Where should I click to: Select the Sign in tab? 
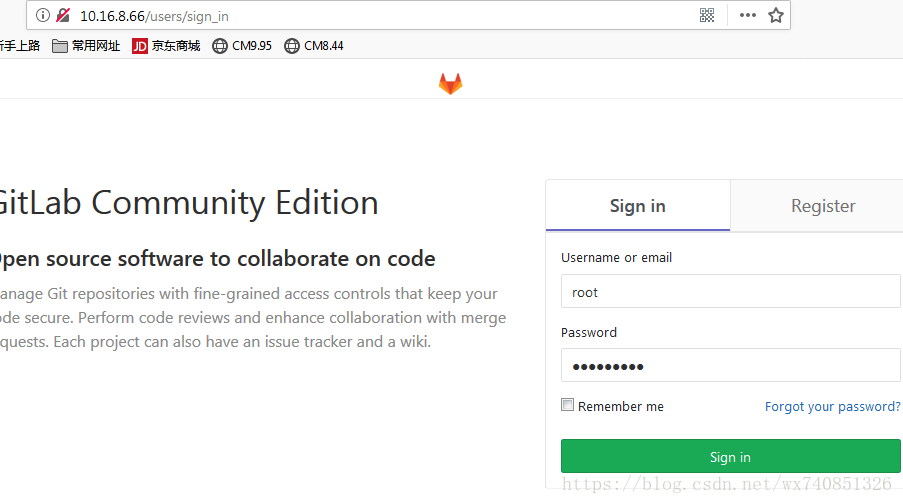pyautogui.click(x=638, y=206)
